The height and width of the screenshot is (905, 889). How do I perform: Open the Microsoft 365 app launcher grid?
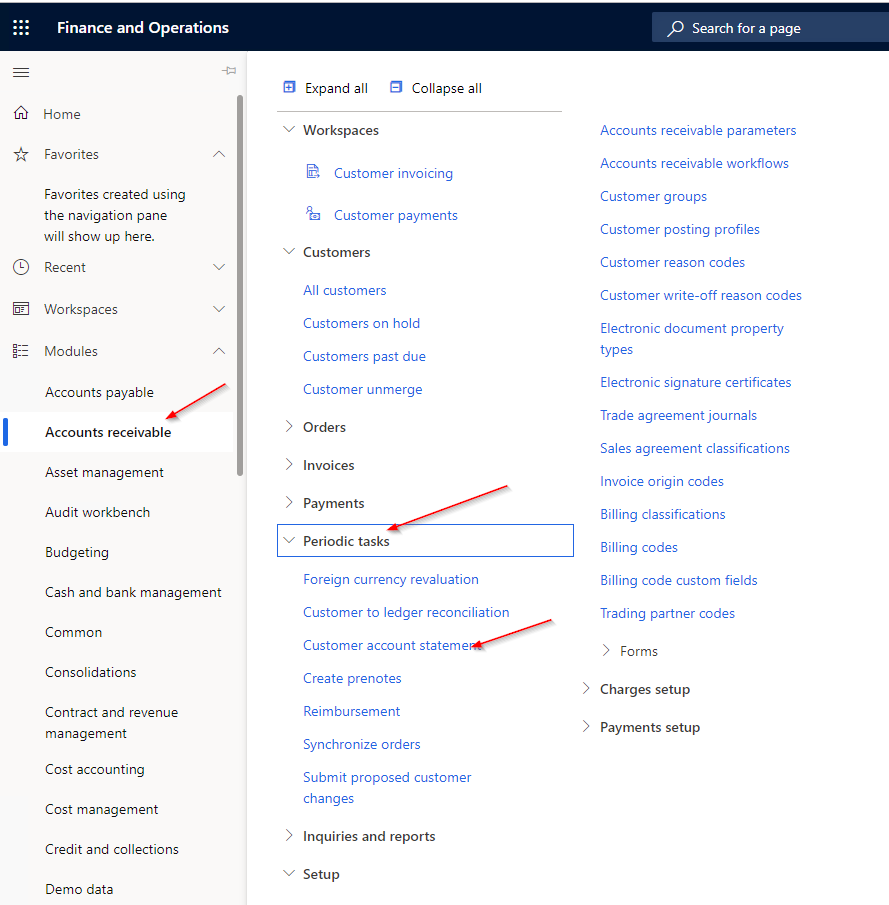(x=21, y=27)
